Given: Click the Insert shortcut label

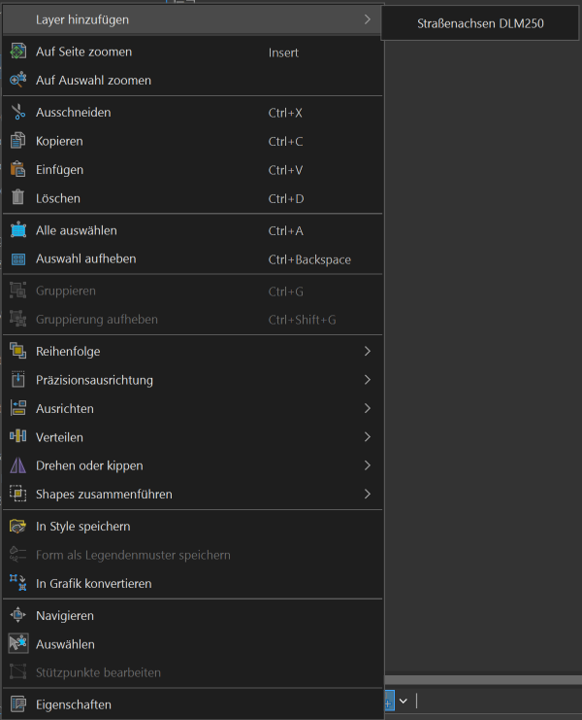Looking at the screenshot, I should click(283, 53).
